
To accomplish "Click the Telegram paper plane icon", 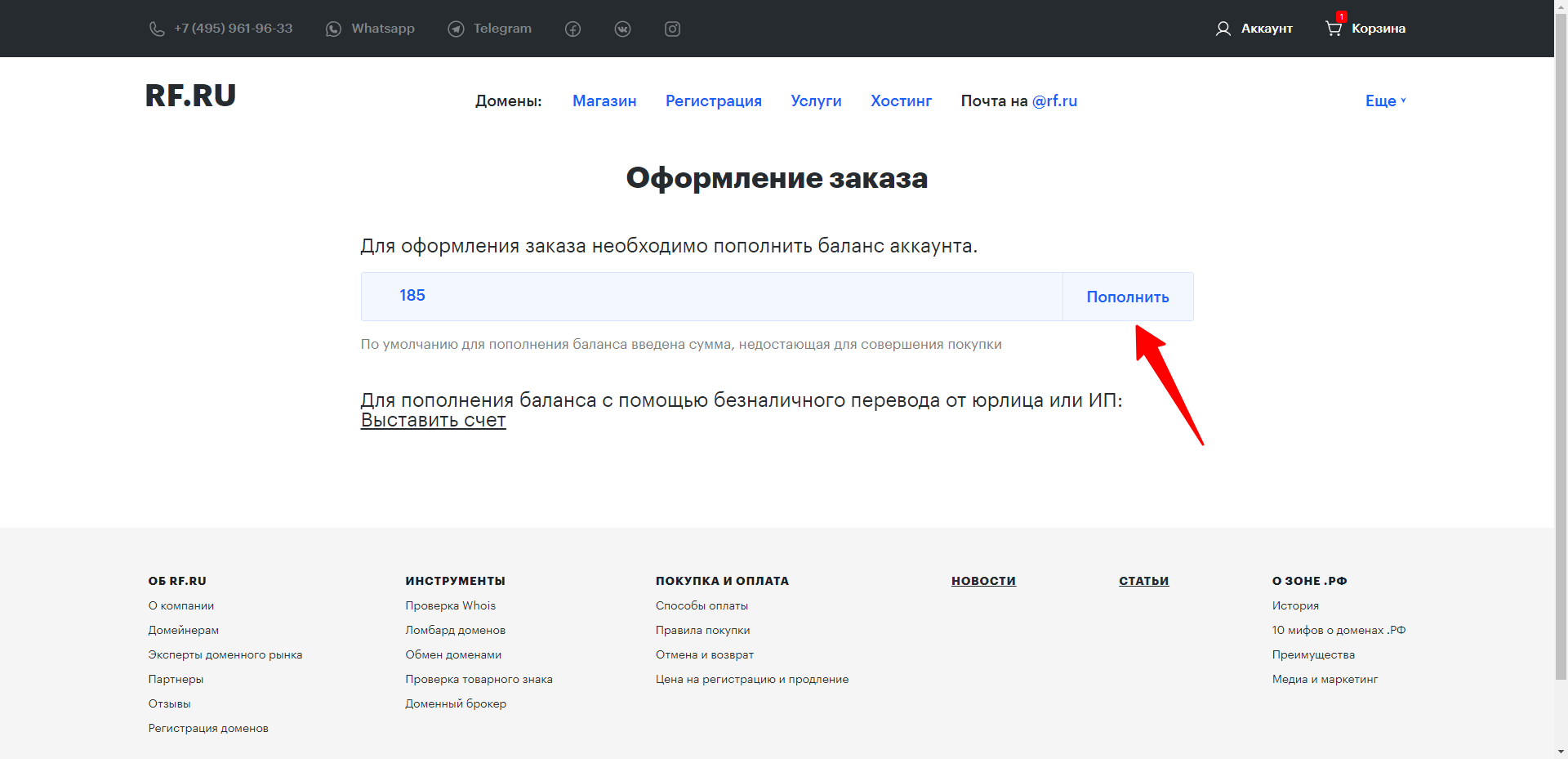I will 456,29.
